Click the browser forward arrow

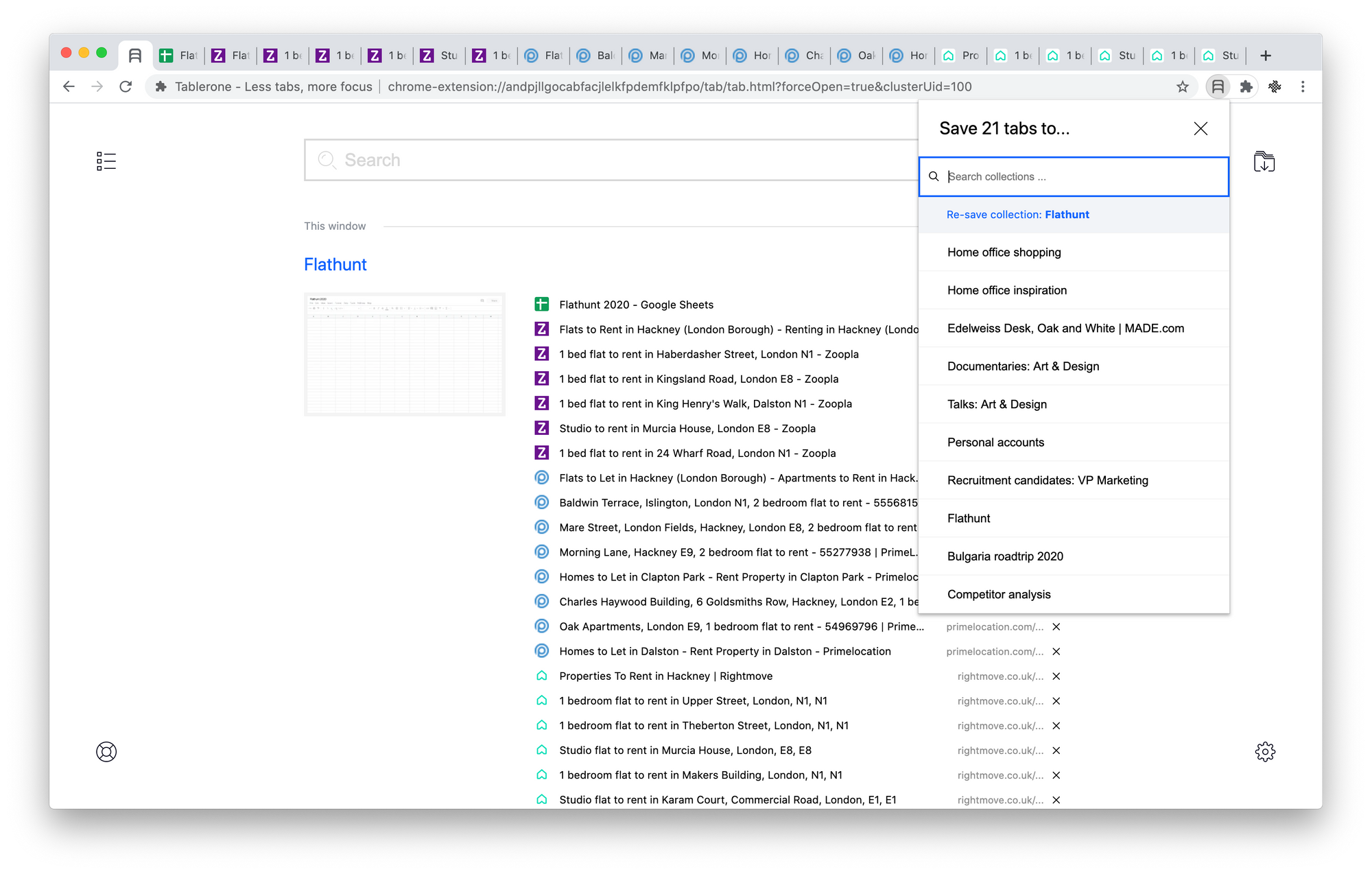pos(97,86)
